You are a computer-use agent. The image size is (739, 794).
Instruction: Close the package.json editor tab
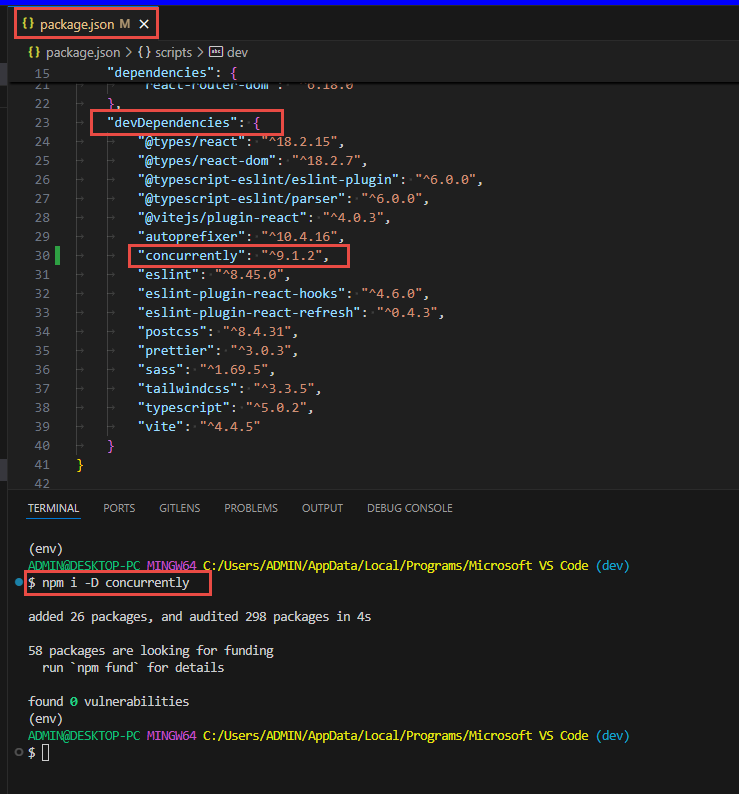coord(144,23)
